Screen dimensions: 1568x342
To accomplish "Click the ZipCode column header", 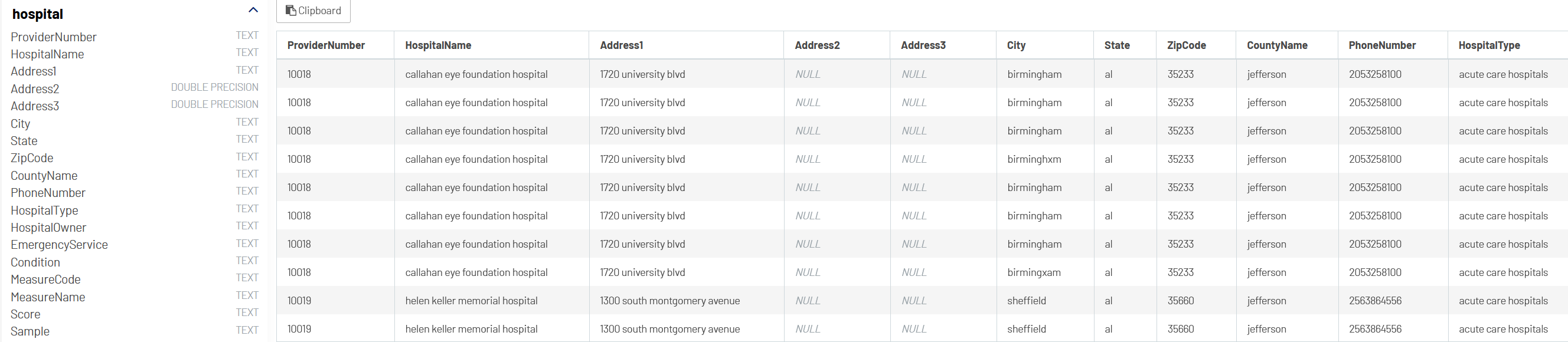I will click(x=1187, y=45).
